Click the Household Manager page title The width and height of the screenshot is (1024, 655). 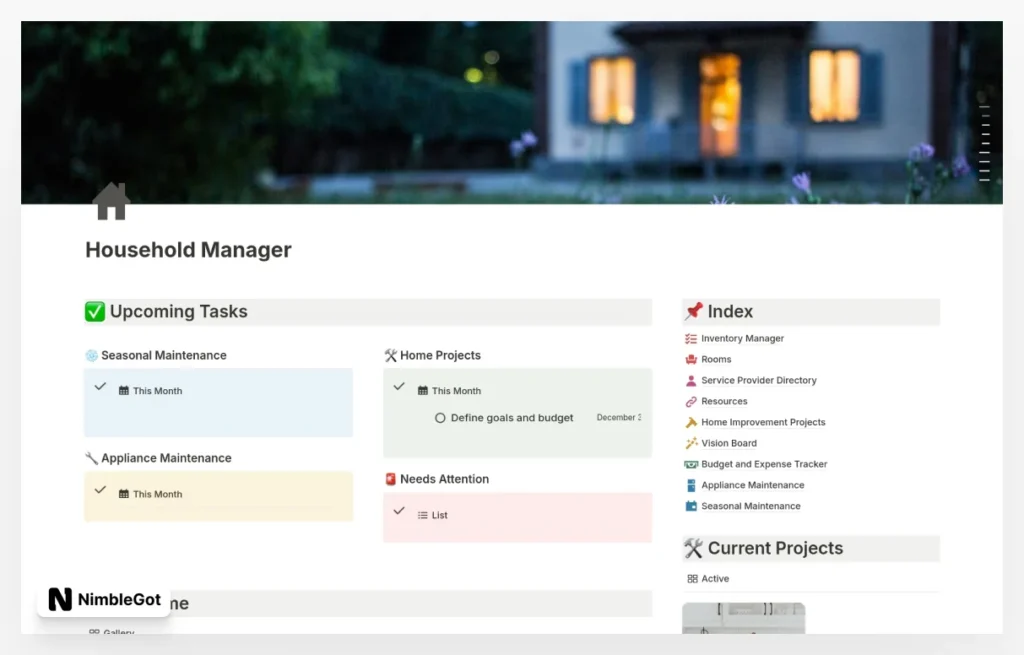pyautogui.click(x=188, y=249)
